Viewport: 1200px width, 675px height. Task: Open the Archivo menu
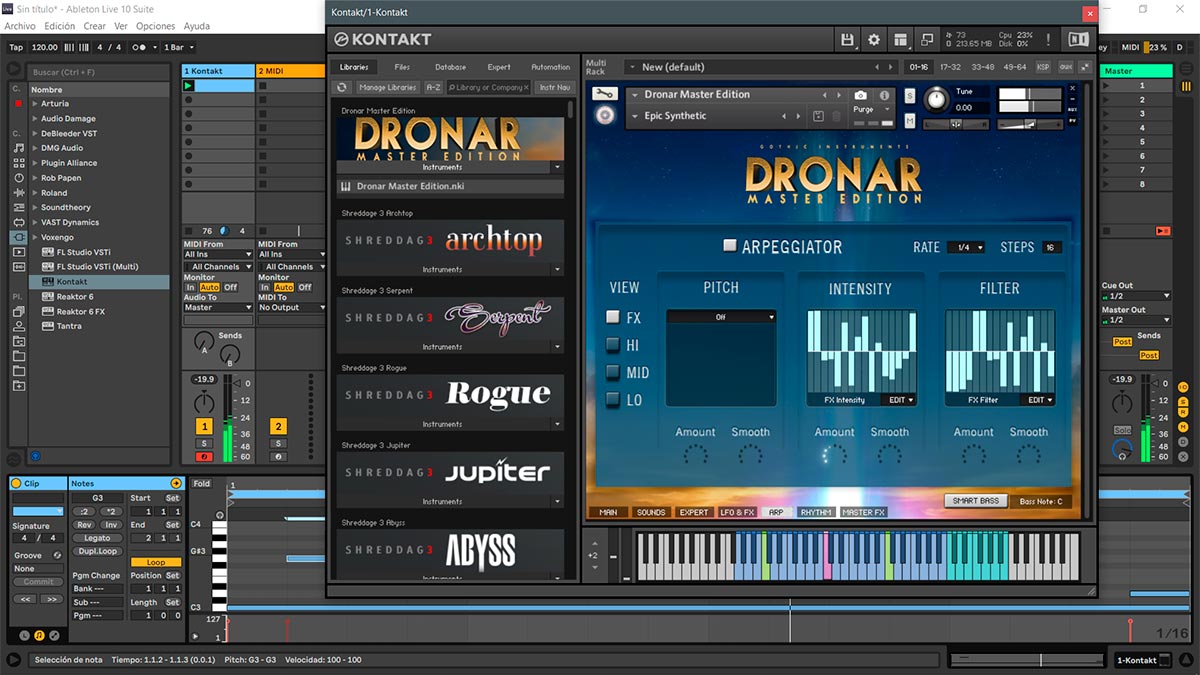(x=20, y=26)
